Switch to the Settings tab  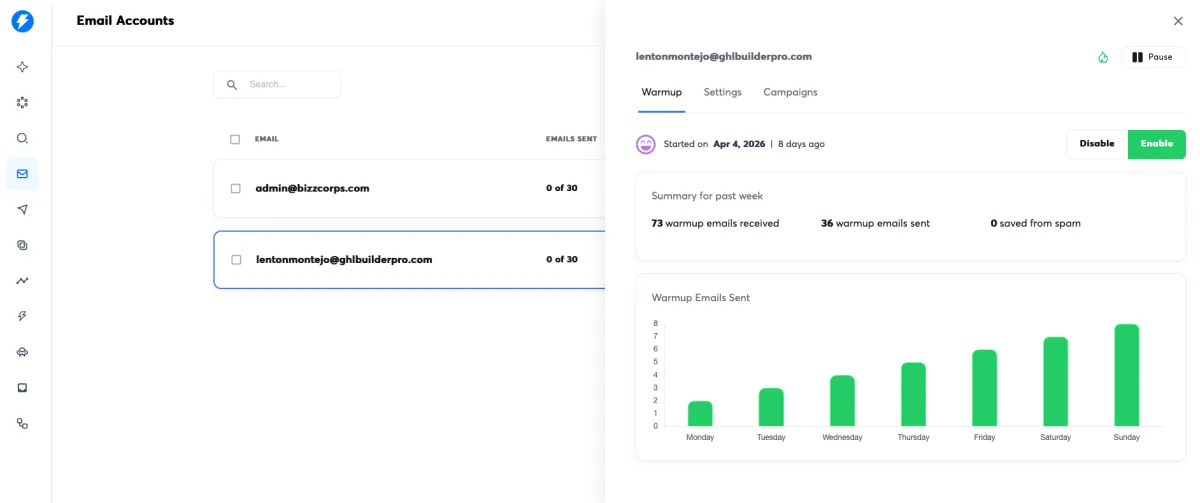pos(722,92)
